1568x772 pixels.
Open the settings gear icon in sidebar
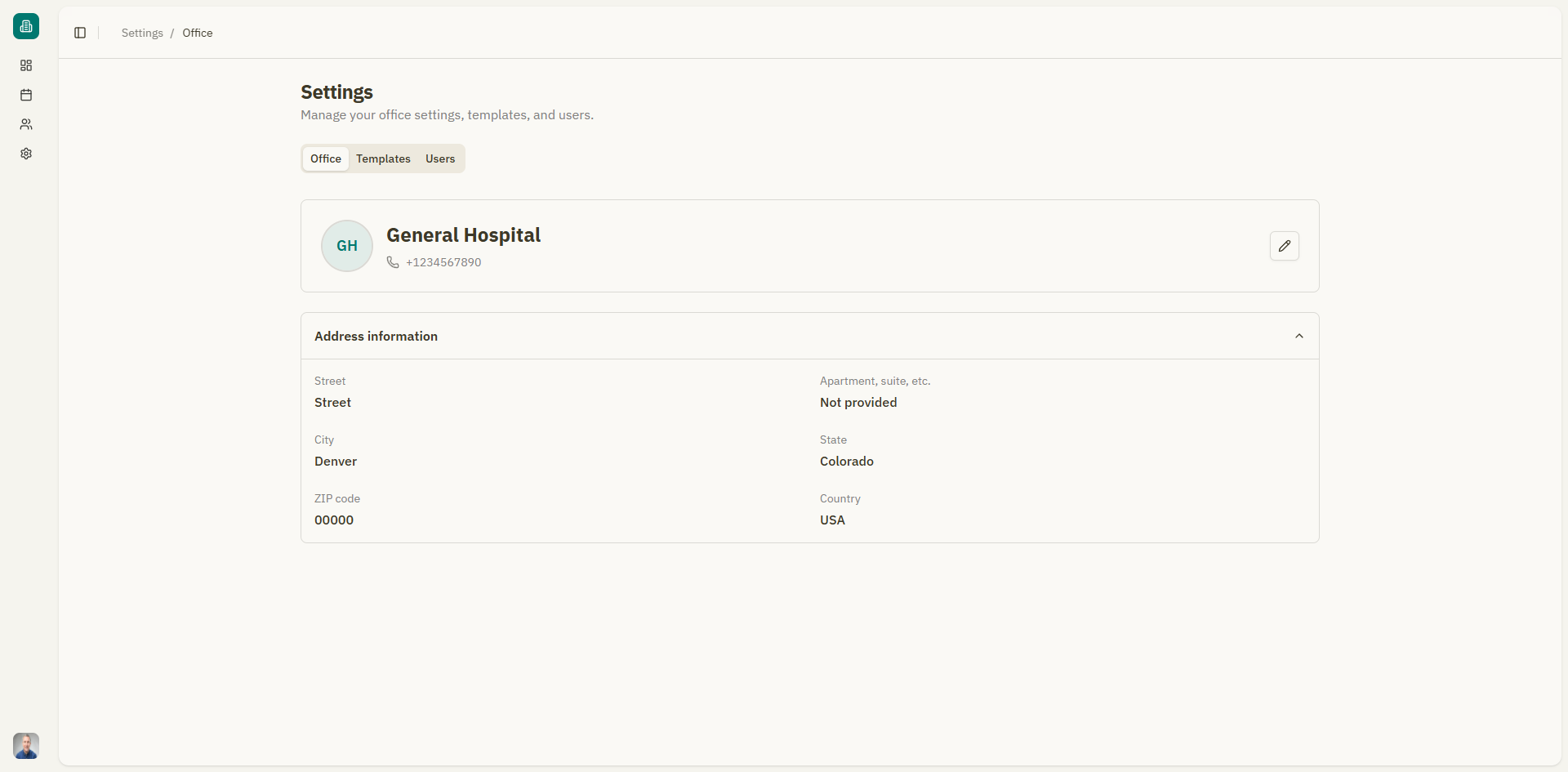26,154
